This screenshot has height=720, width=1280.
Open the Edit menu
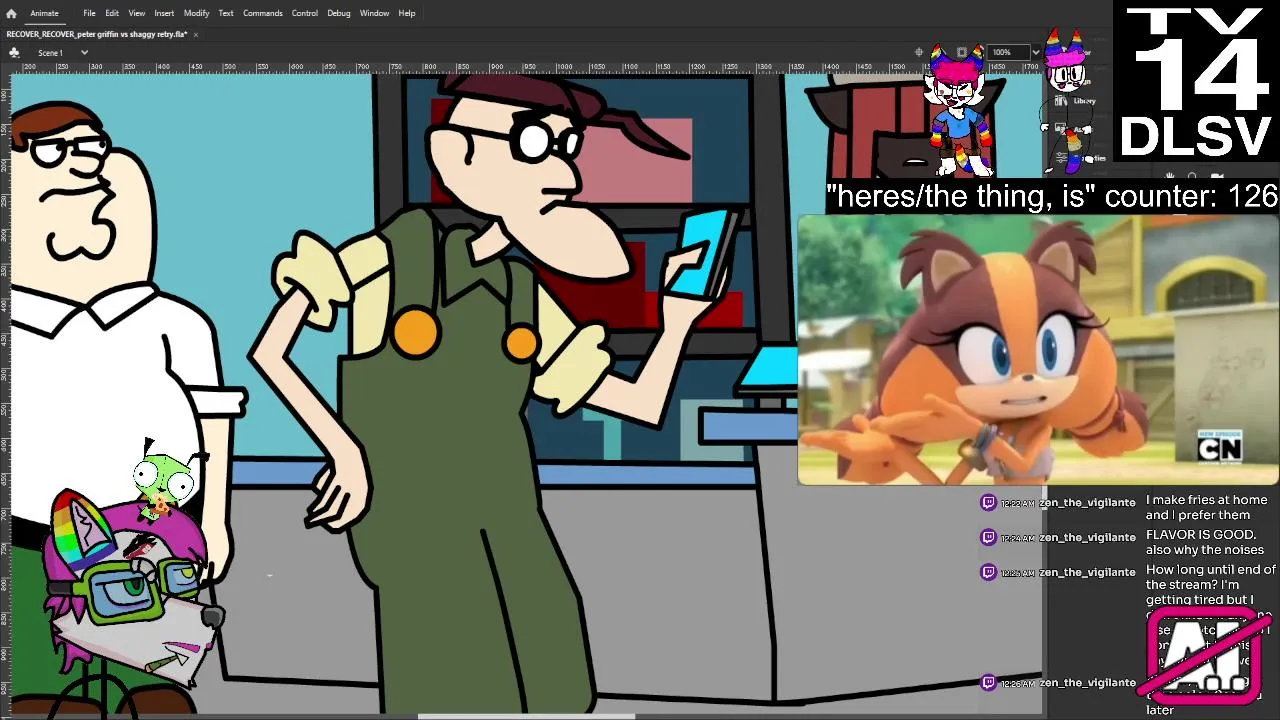[112, 13]
